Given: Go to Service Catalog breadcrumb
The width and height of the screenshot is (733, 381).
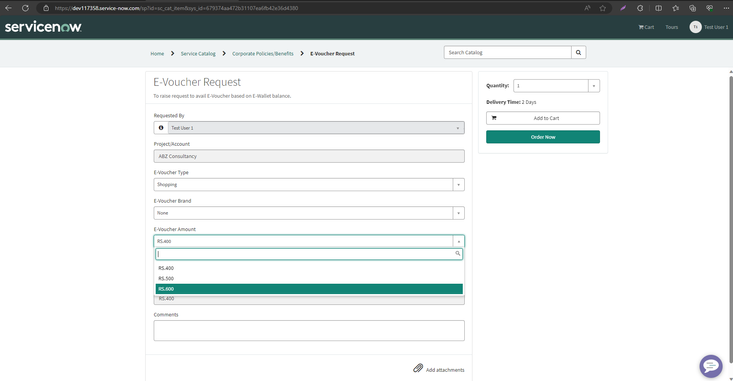Looking at the screenshot, I should point(198,54).
